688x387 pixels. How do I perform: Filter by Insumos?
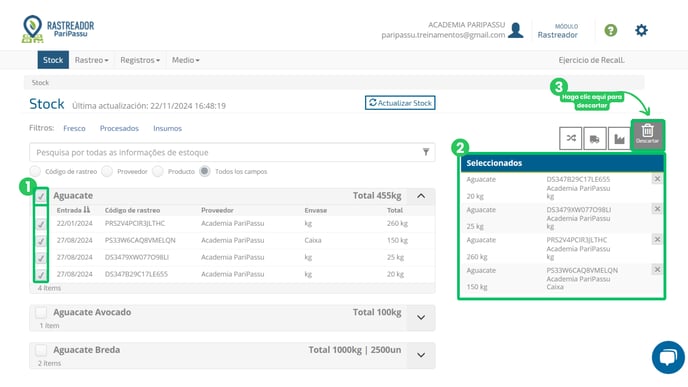[167, 128]
